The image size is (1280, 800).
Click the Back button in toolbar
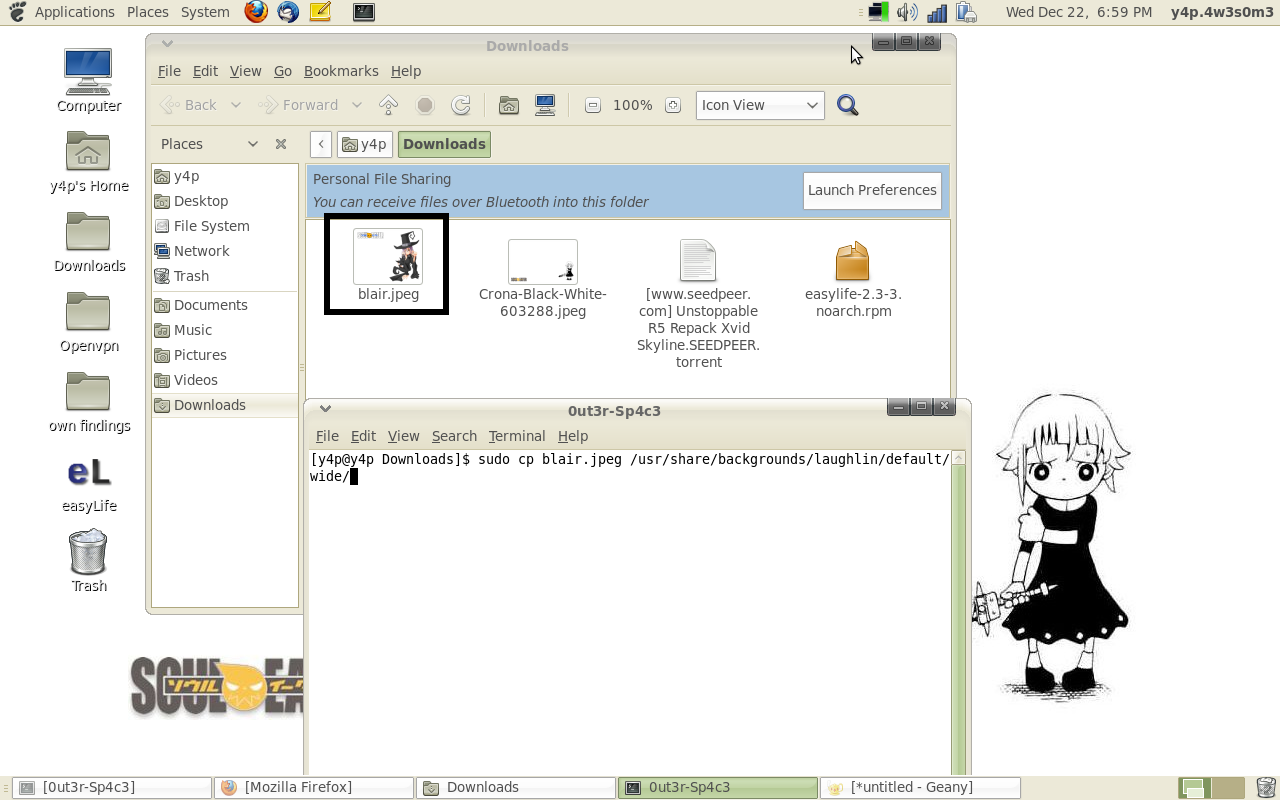tap(189, 105)
